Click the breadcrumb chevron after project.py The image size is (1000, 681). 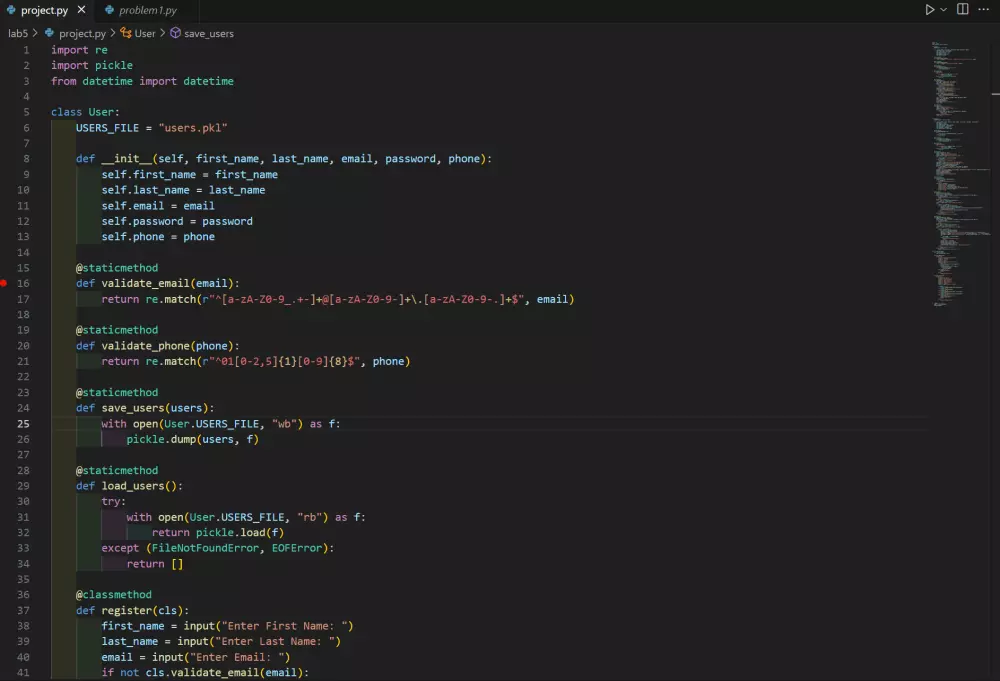(113, 33)
